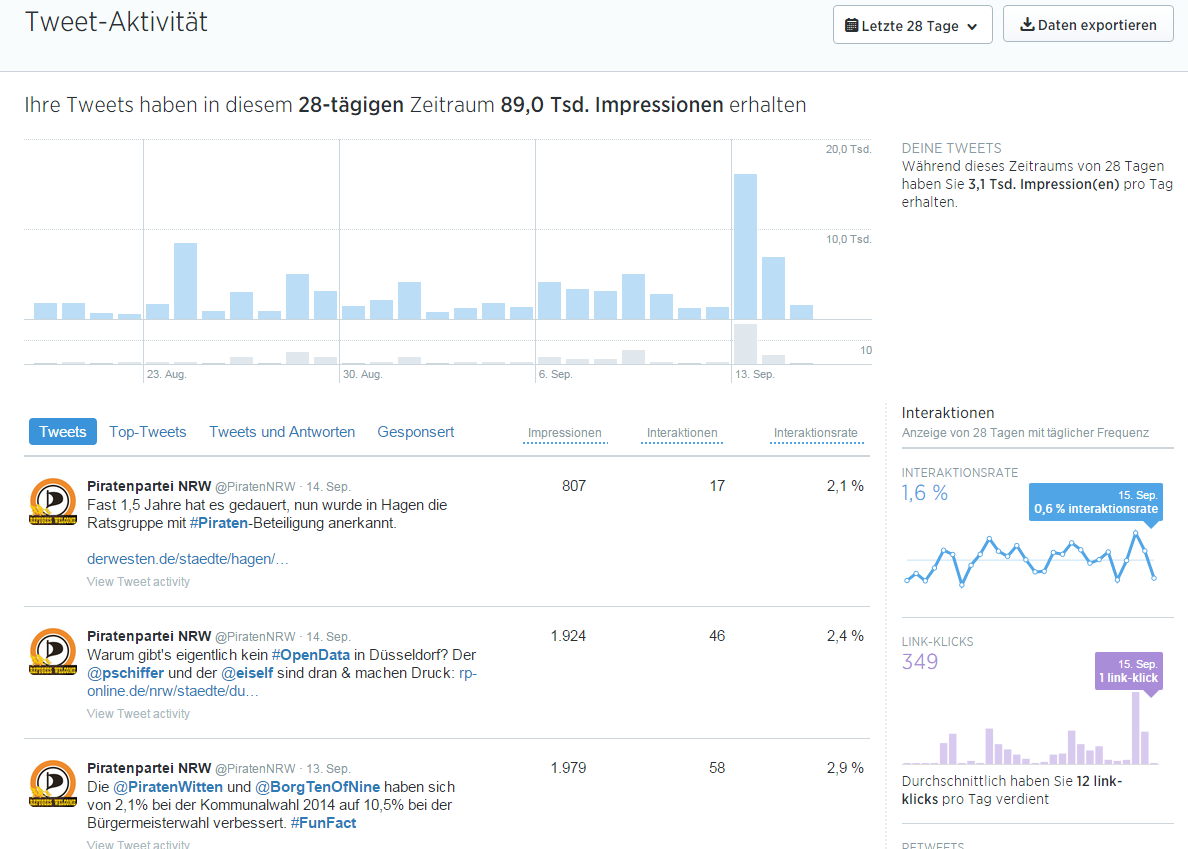Click the tallest impressions bar near 13. Sep.
Image resolution: width=1188 pixels, height=849 pixels.
745,246
